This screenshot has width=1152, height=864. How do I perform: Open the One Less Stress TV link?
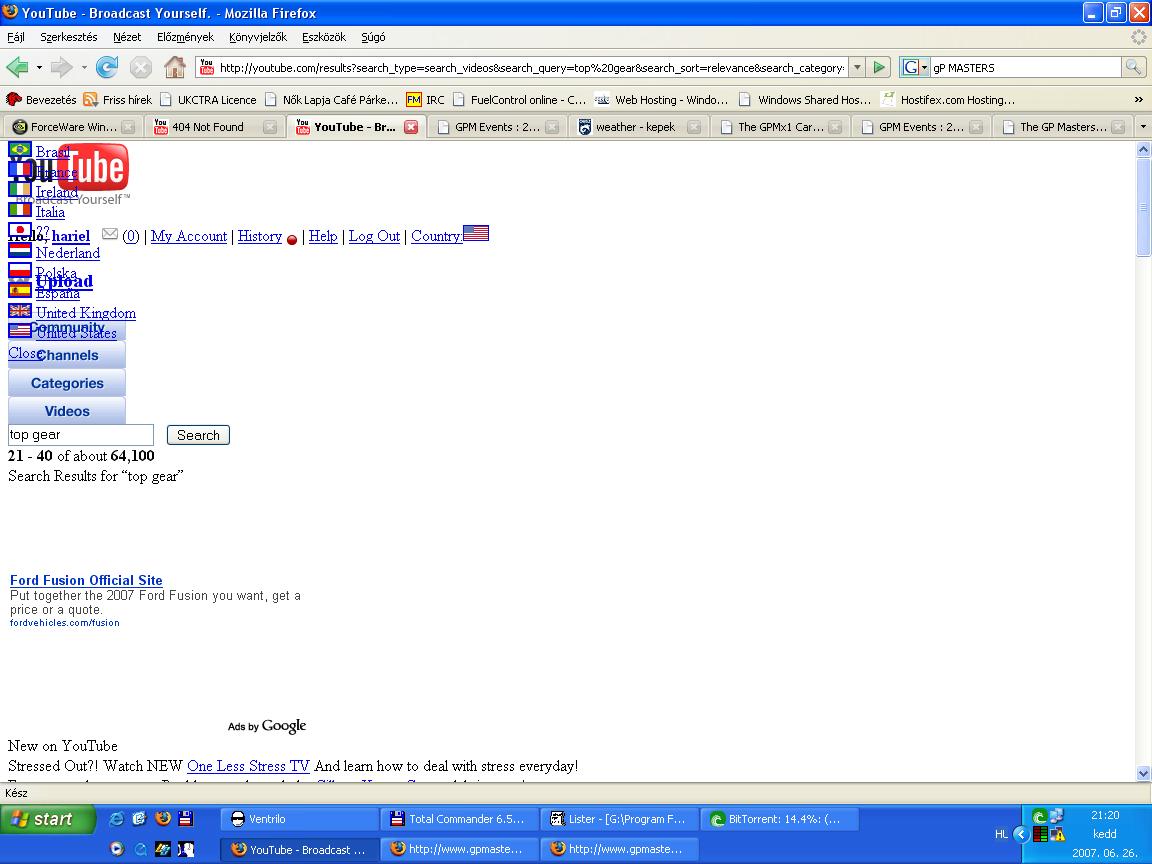pos(248,766)
